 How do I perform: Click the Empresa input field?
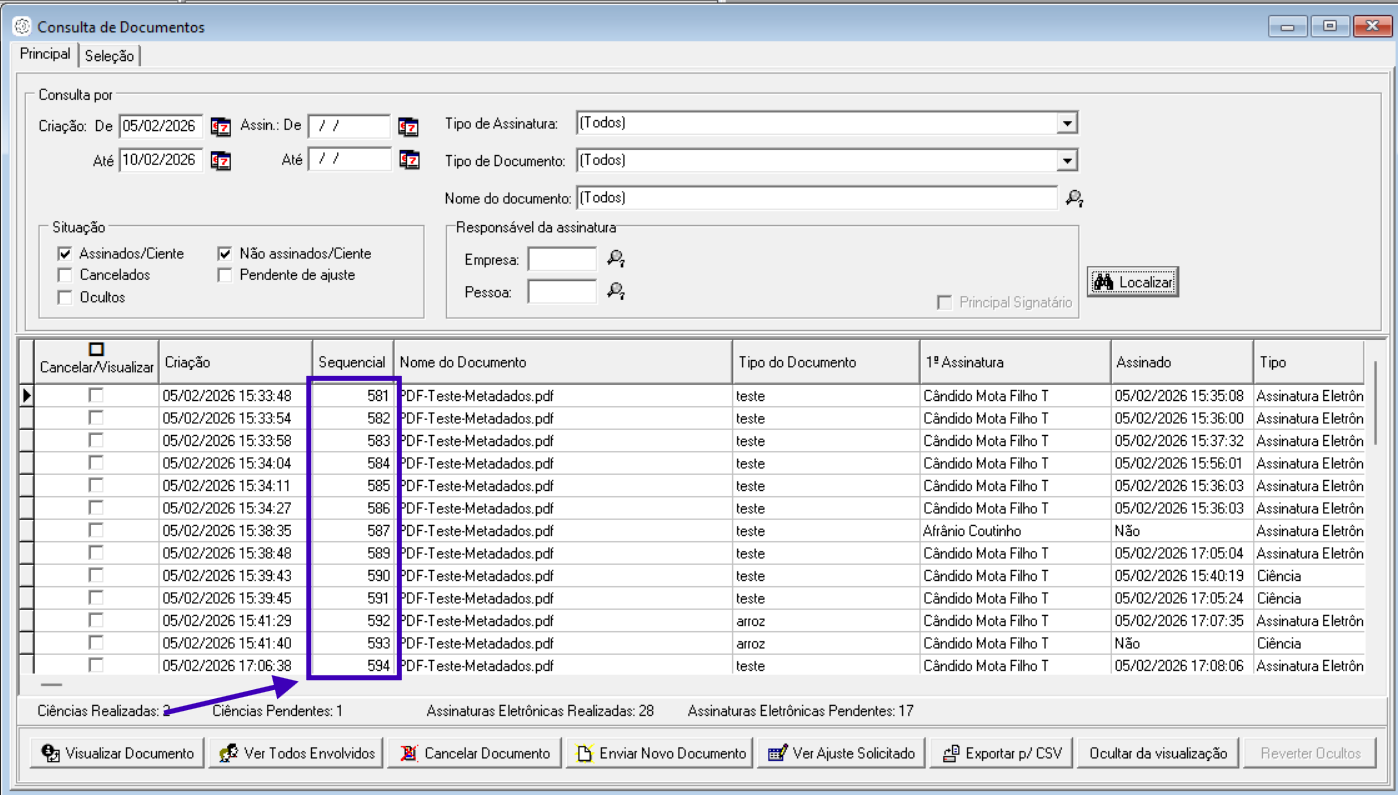click(561, 260)
